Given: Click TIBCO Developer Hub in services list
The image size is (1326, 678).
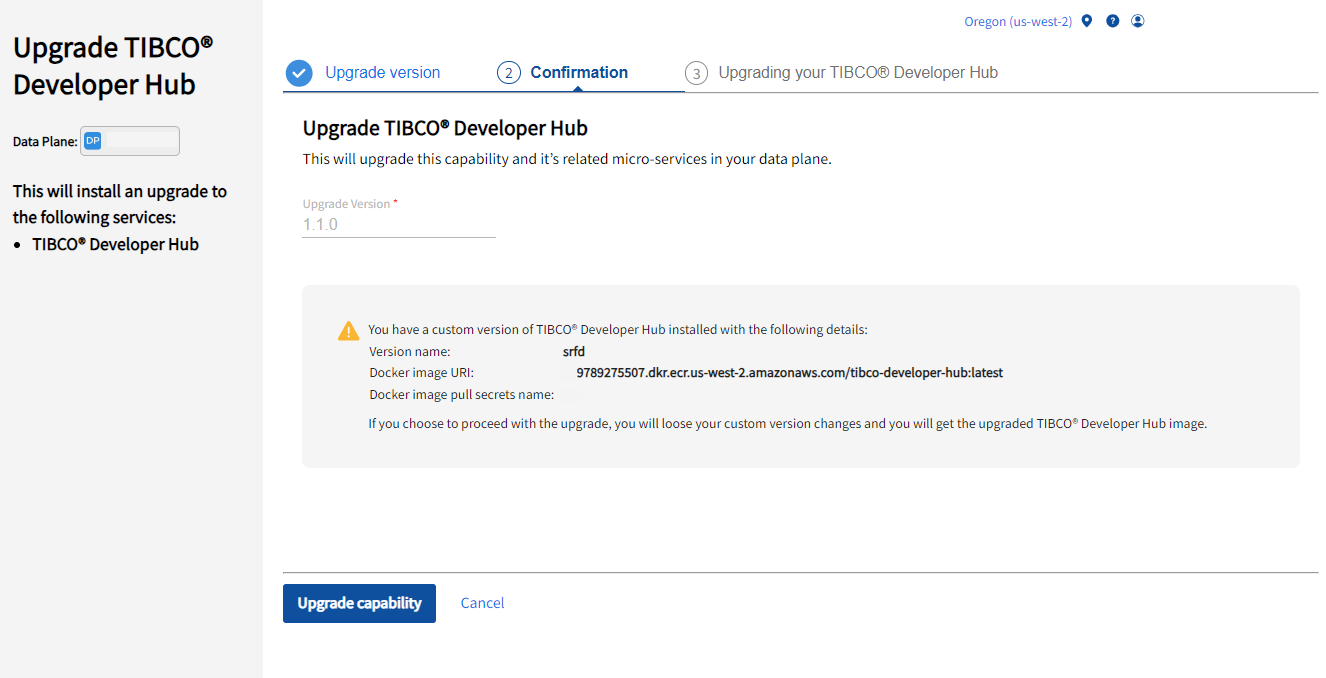Looking at the screenshot, I should click(115, 245).
